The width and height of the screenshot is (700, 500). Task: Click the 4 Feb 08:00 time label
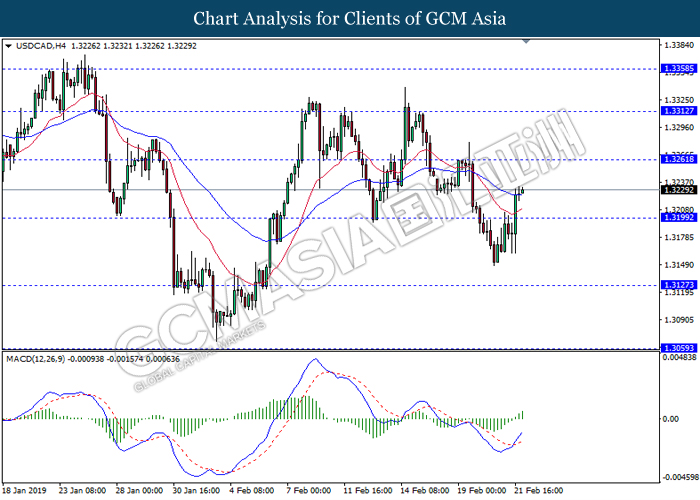[x=251, y=490]
